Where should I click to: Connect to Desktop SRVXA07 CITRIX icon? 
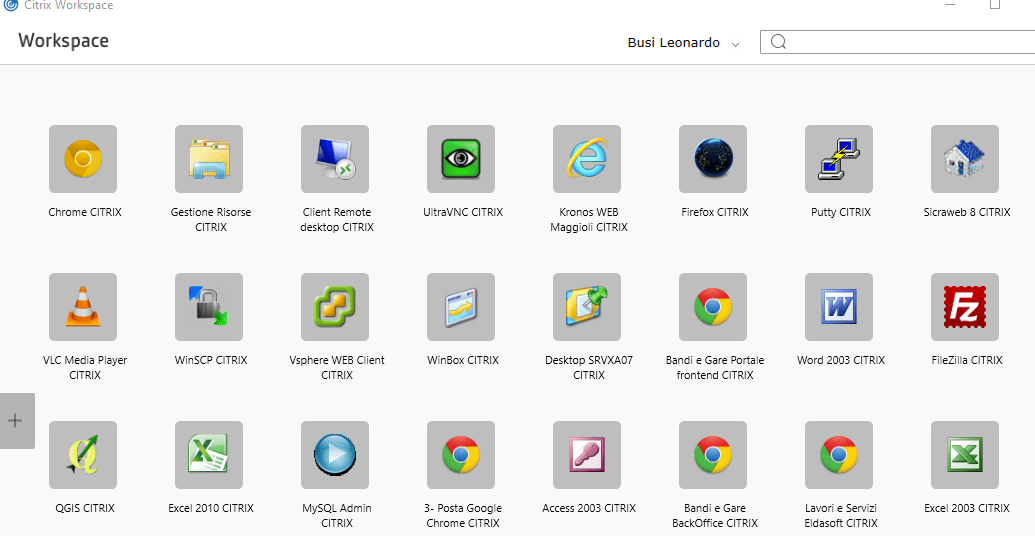click(587, 307)
